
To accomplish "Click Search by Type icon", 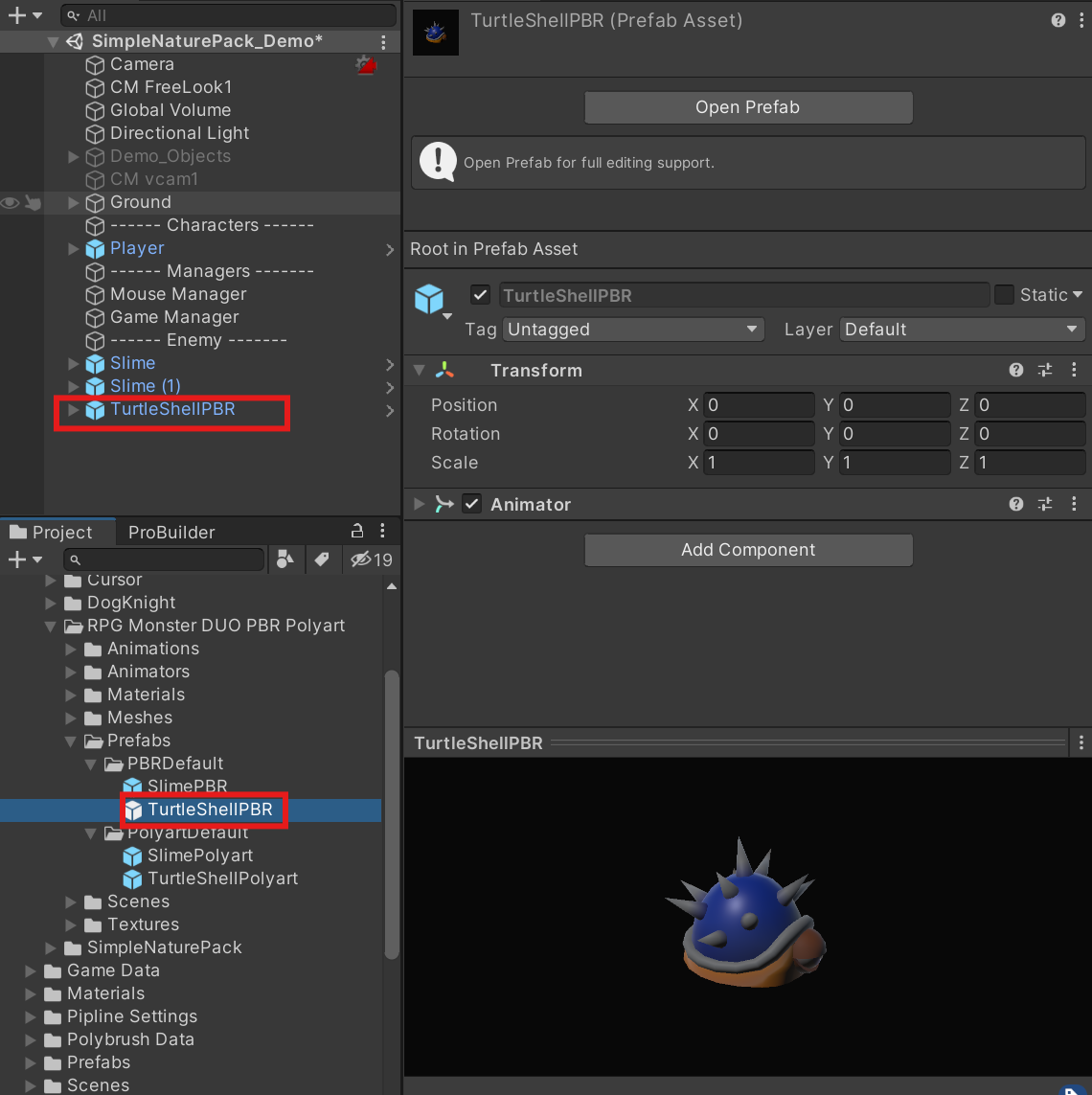I will (x=285, y=559).
